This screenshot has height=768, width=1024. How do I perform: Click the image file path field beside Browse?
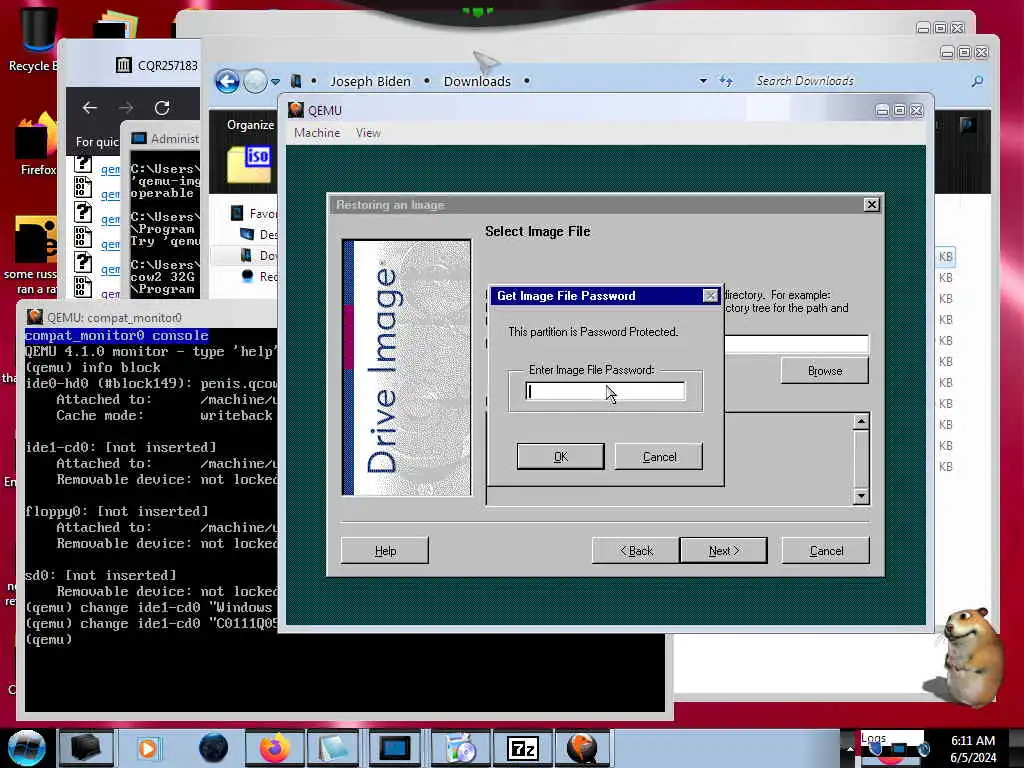(797, 344)
